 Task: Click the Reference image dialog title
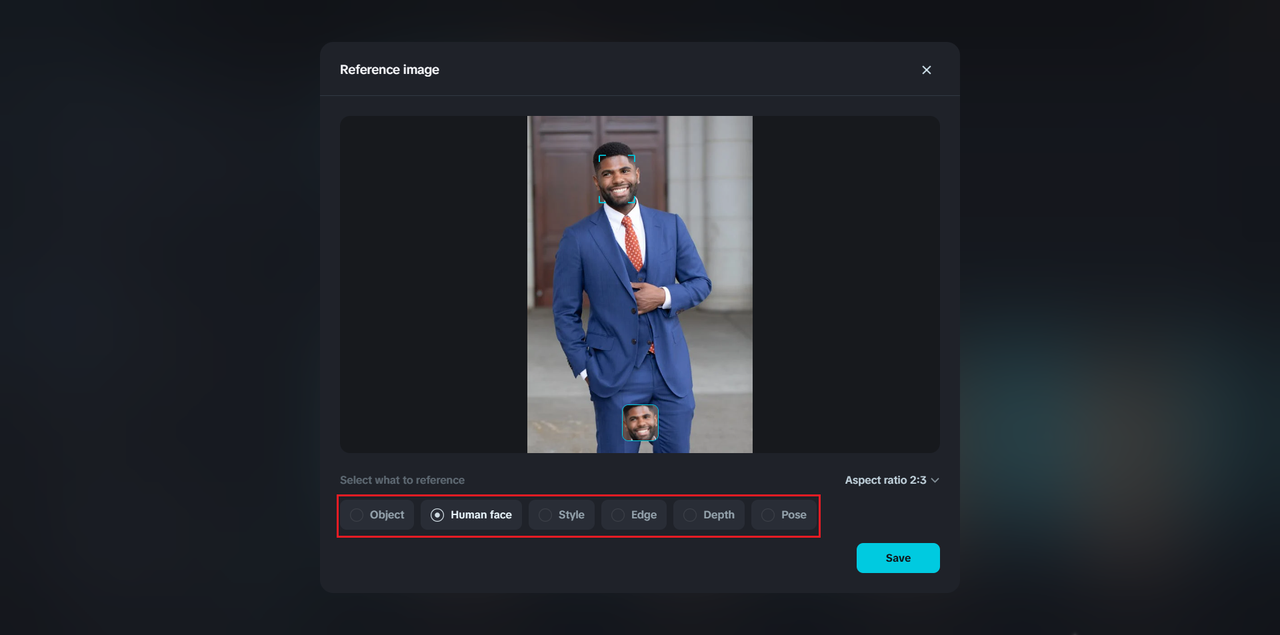pyautogui.click(x=389, y=70)
